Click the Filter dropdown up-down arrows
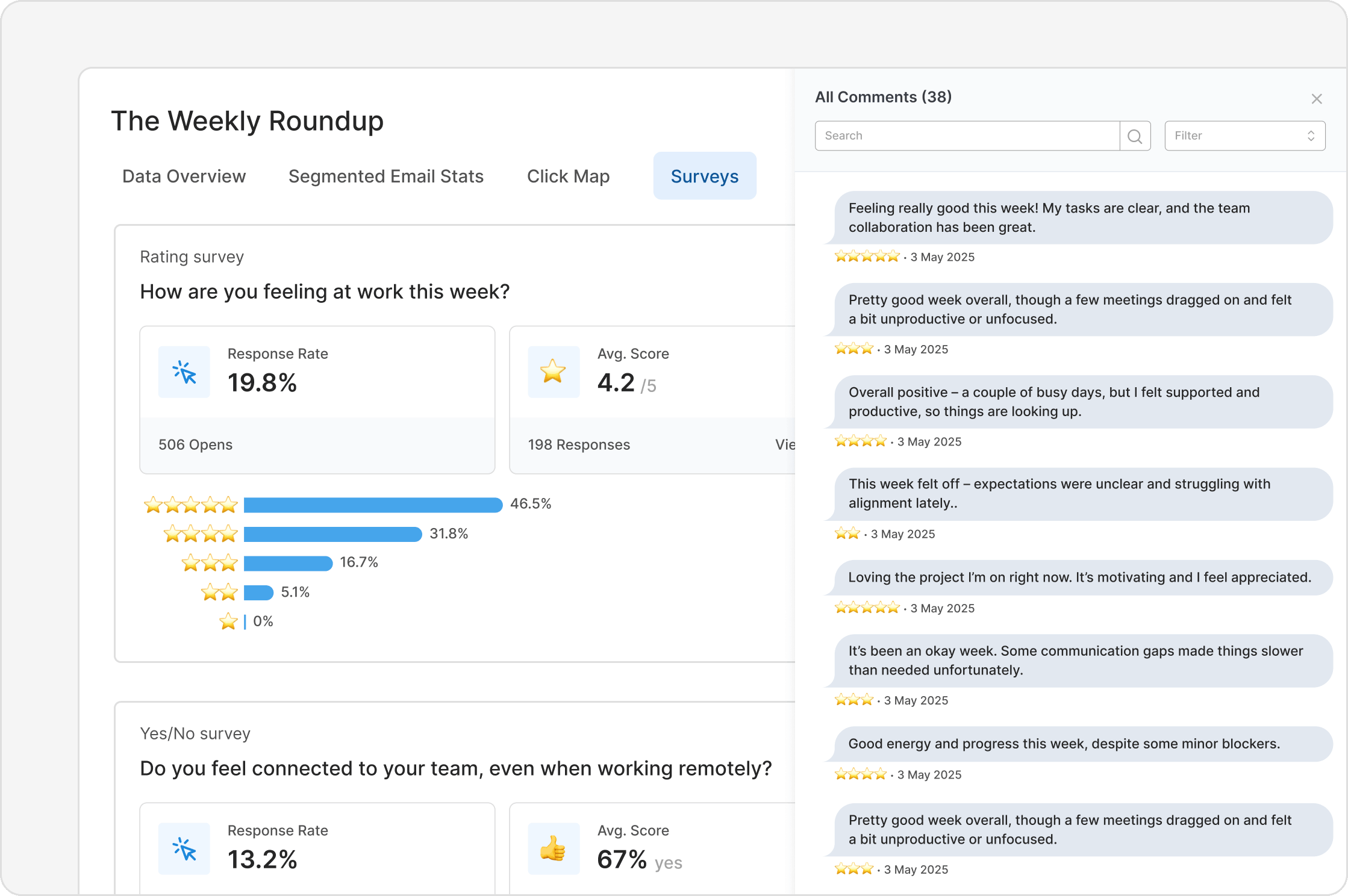The image size is (1348, 896). [x=1311, y=136]
